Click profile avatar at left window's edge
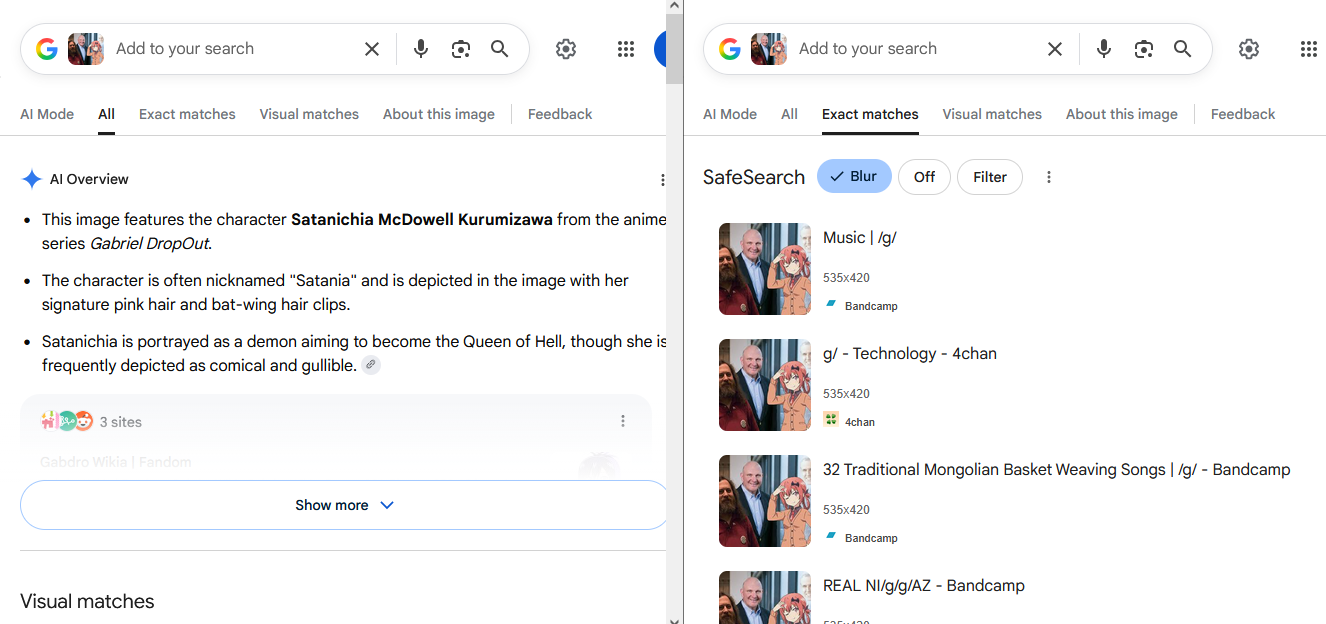This screenshot has width=1326, height=624. 661,49
